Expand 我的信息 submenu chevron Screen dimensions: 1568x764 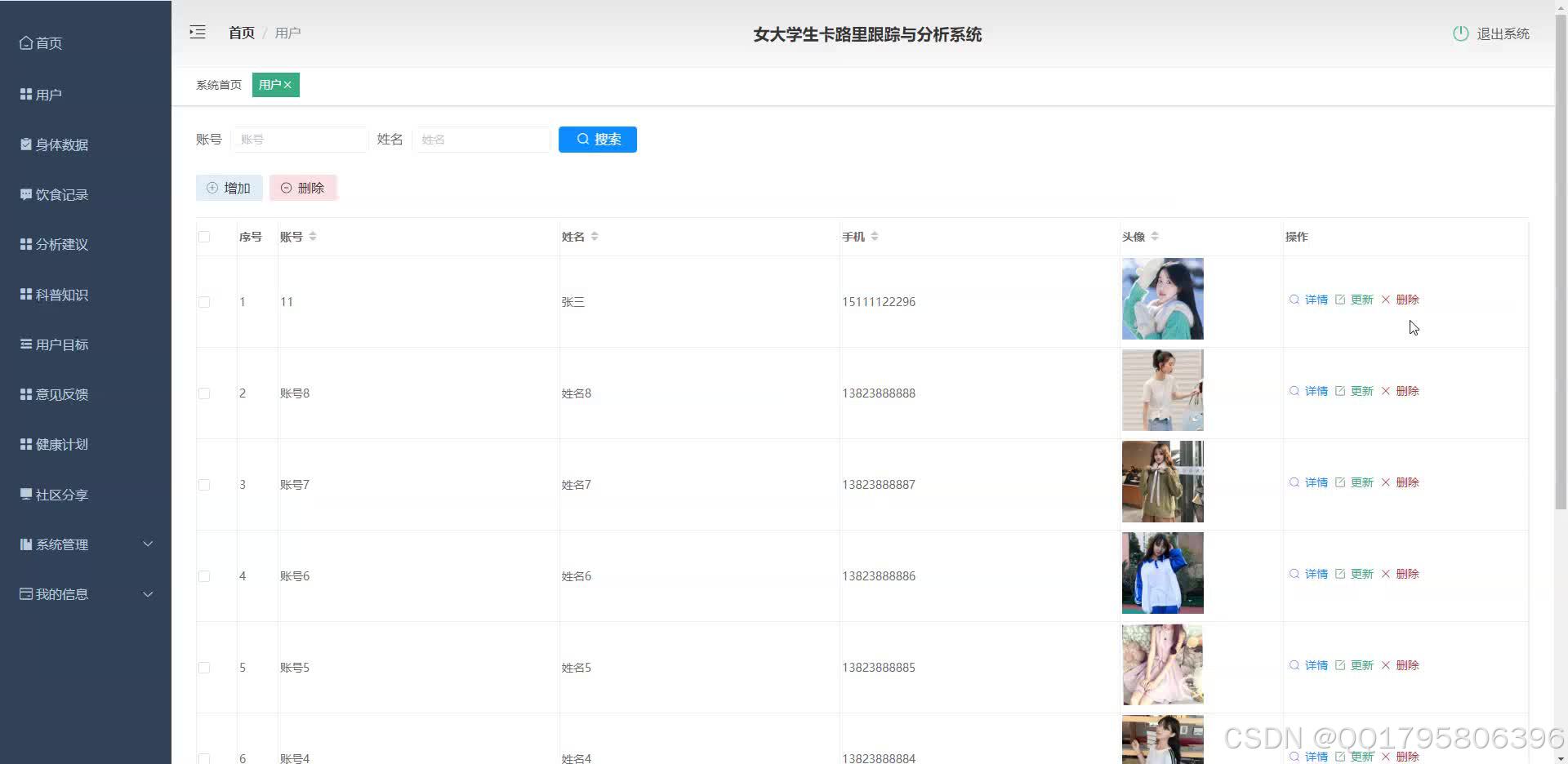[x=148, y=594]
